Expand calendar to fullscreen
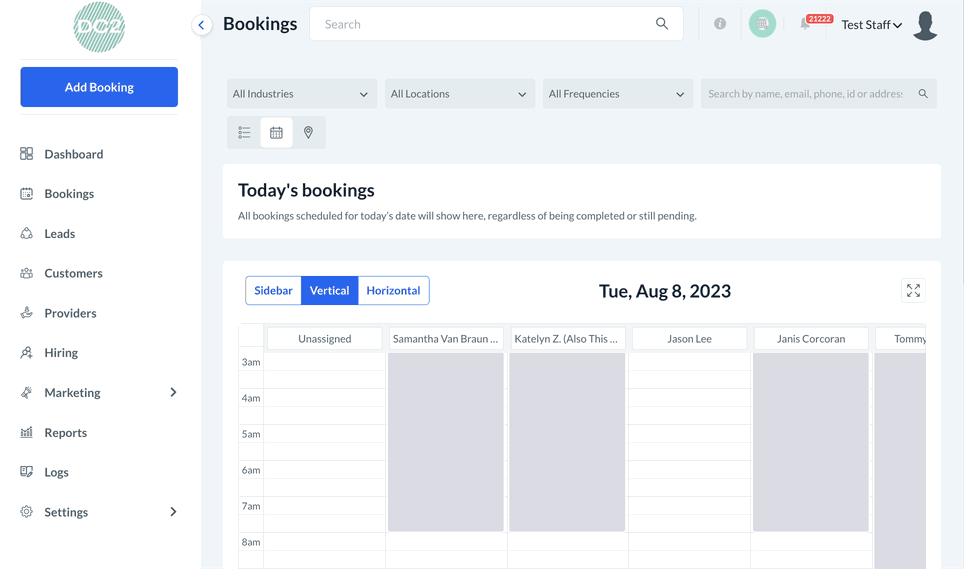 tap(913, 291)
